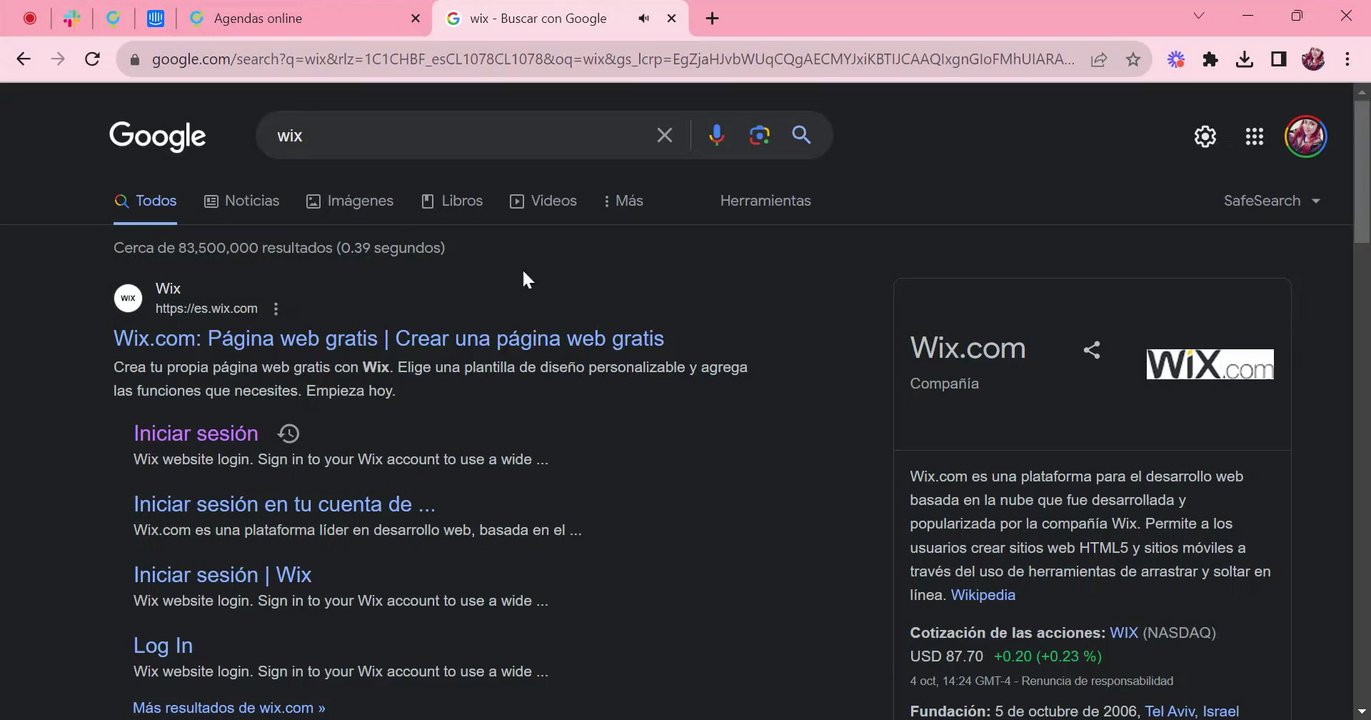Open Chrome profile avatar in toolbar
The width and height of the screenshot is (1371, 720).
[1313, 59]
